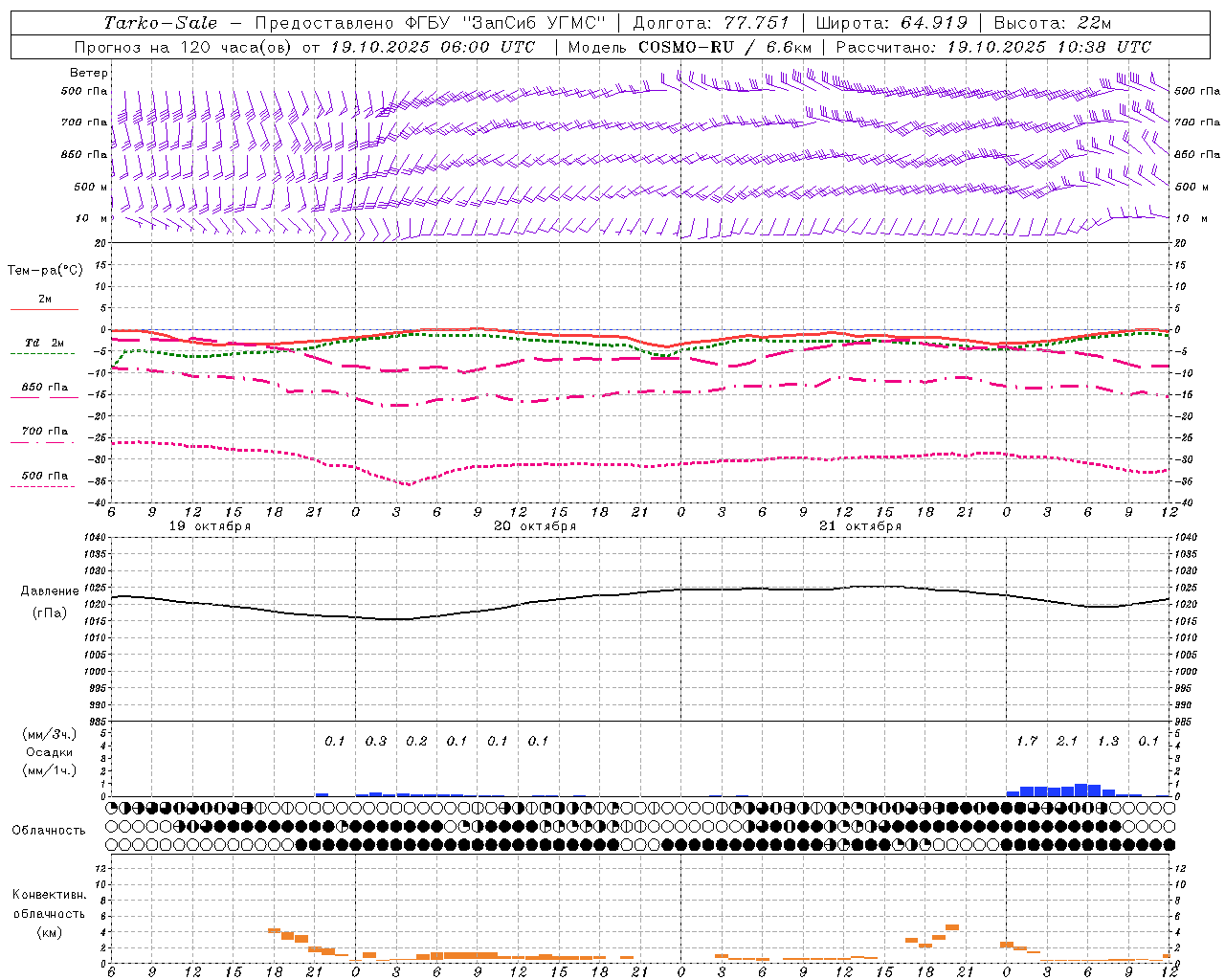Click the '(км)' convective unit label
Viewport: 1225px width, 980px height.
49,931
